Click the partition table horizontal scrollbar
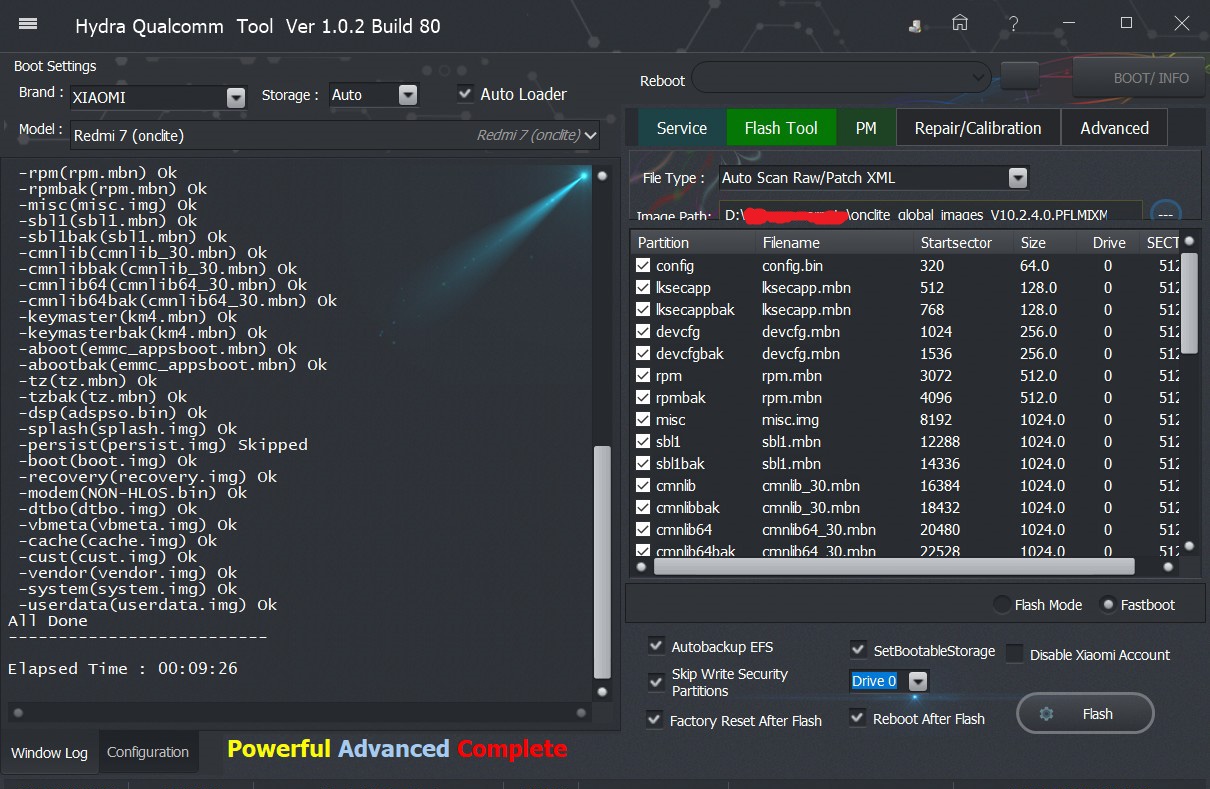This screenshot has height=789, width=1210. pyautogui.click(x=894, y=566)
